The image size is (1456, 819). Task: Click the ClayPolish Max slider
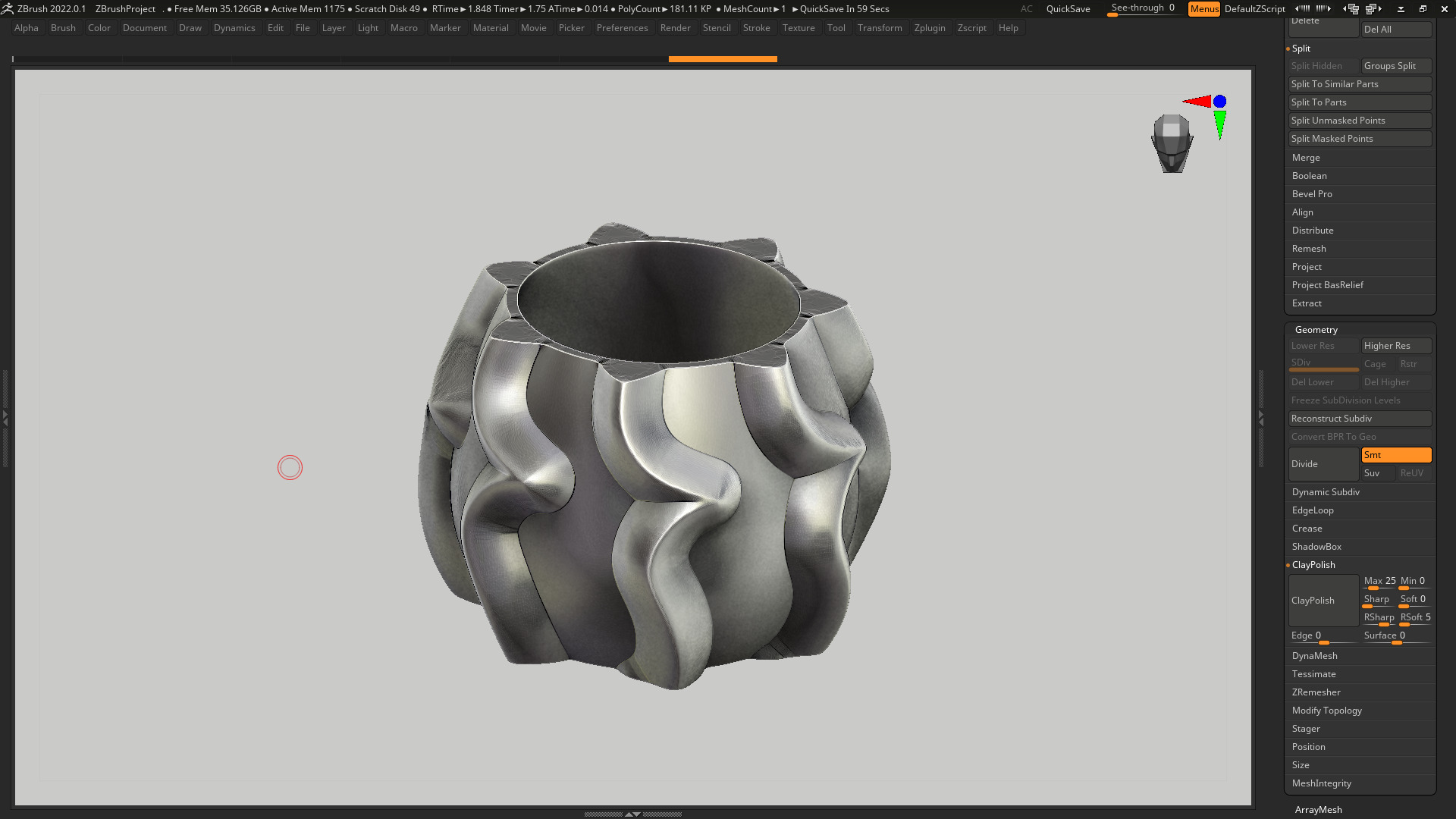tap(1379, 582)
